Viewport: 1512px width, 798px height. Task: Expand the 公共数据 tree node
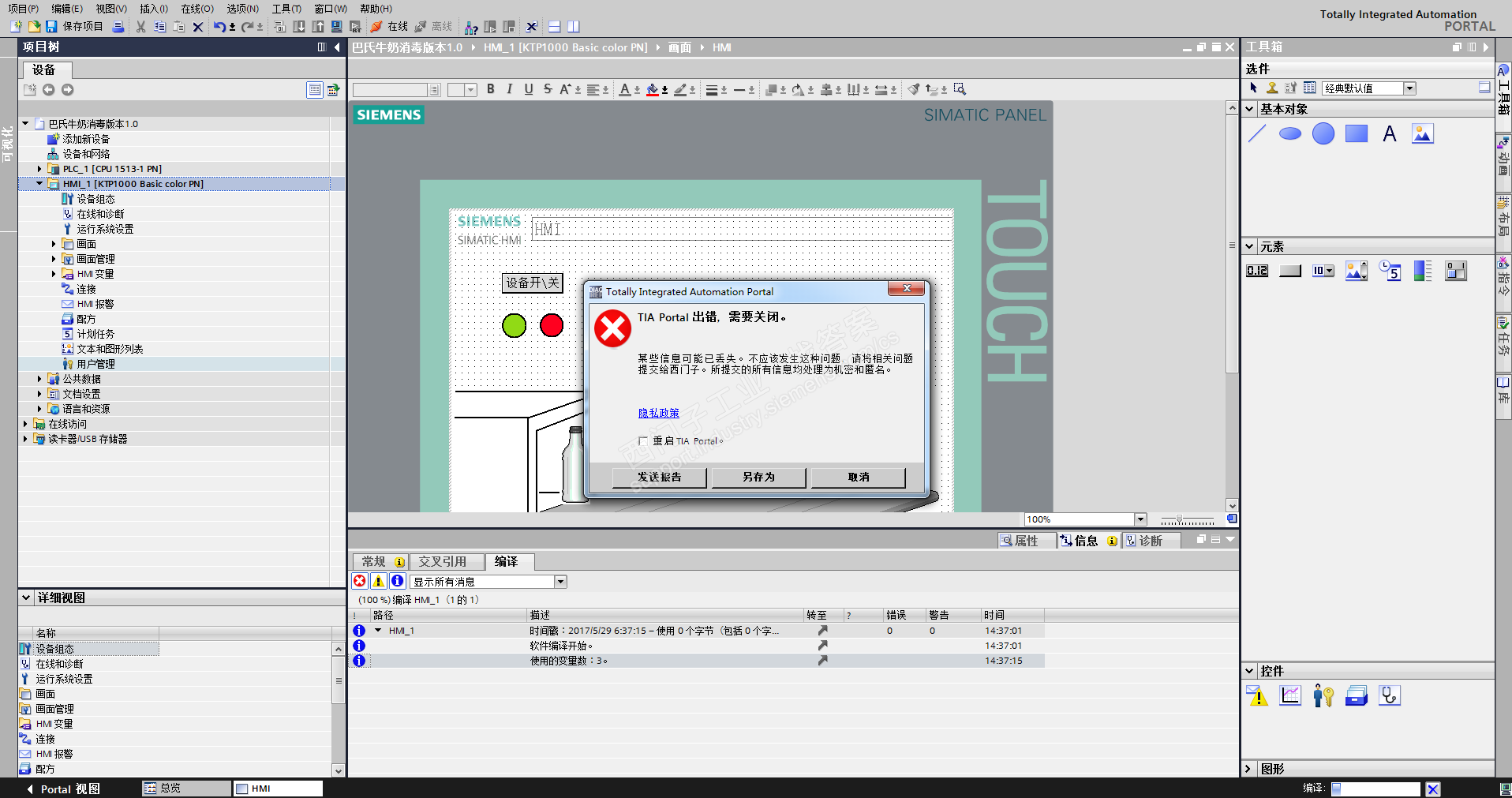coord(39,379)
